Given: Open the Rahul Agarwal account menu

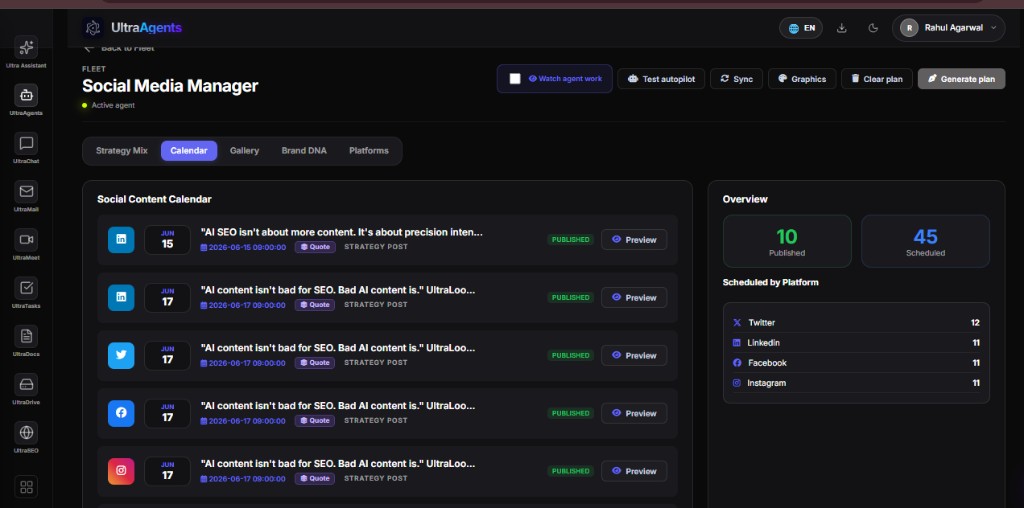Looking at the screenshot, I should tap(949, 28).
